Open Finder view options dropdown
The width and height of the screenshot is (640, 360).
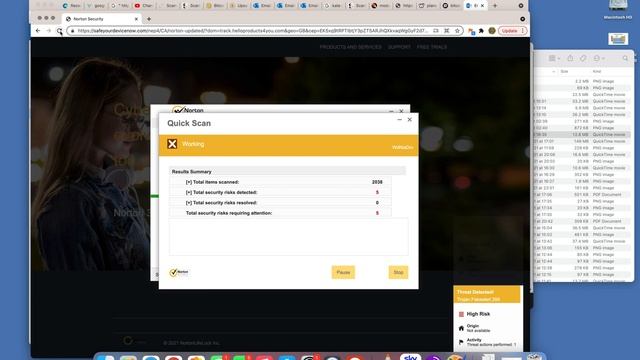(x=554, y=58)
